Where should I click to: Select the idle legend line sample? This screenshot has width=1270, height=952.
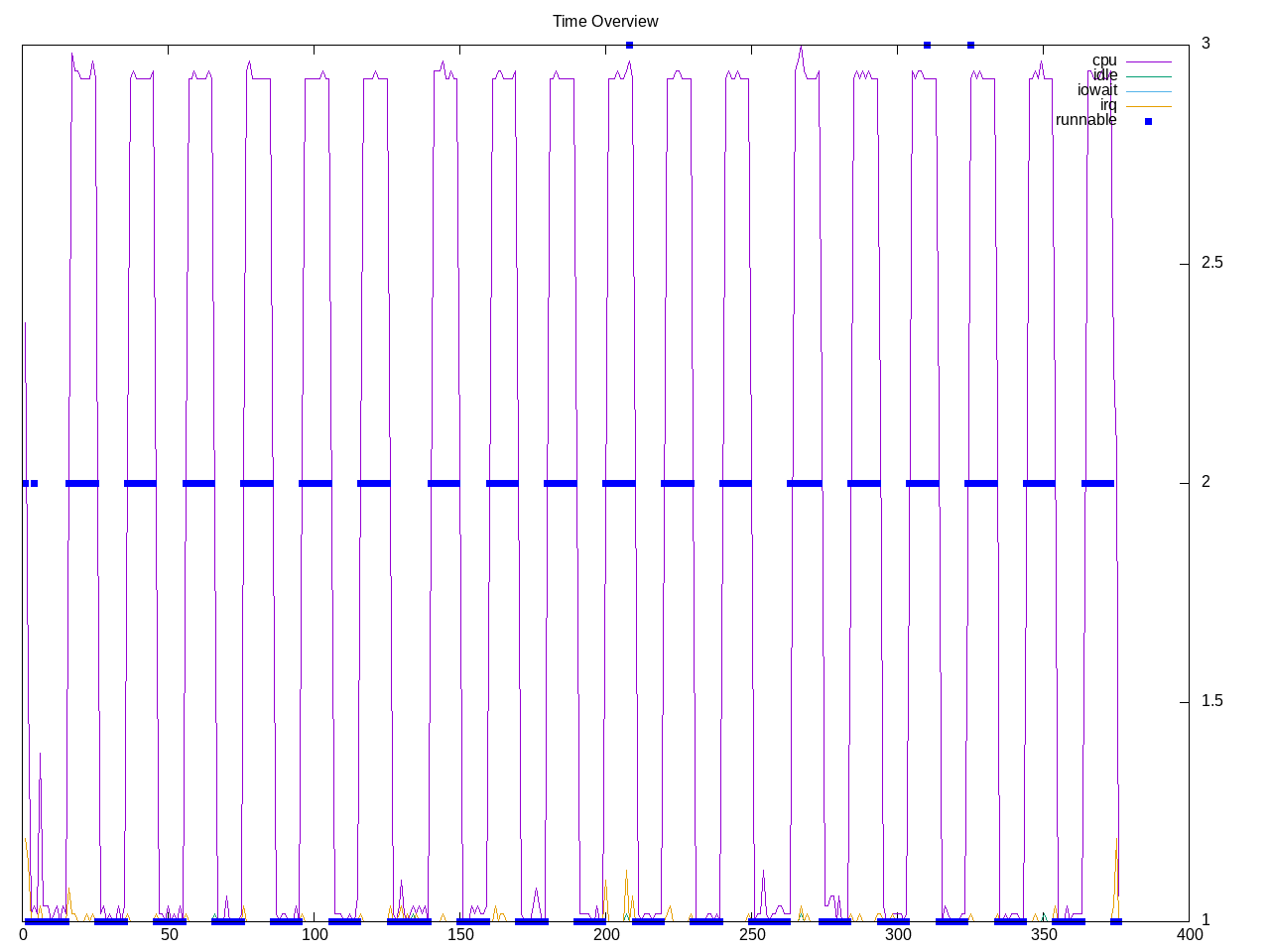tap(1148, 76)
